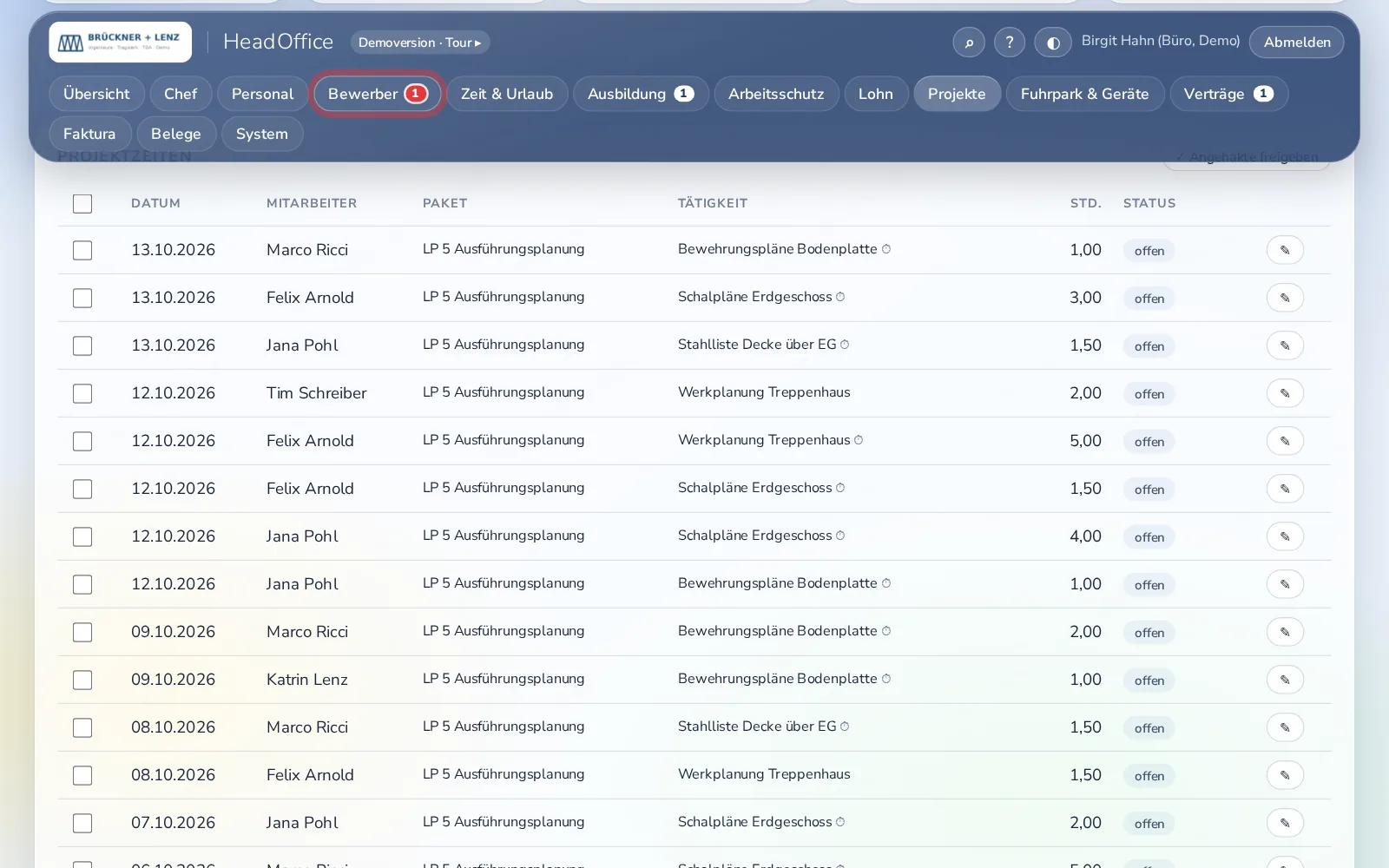This screenshot has width=1389, height=868.
Task: Click the user name Birgit Hahn (Büro, Demo)
Action: tap(1161, 41)
